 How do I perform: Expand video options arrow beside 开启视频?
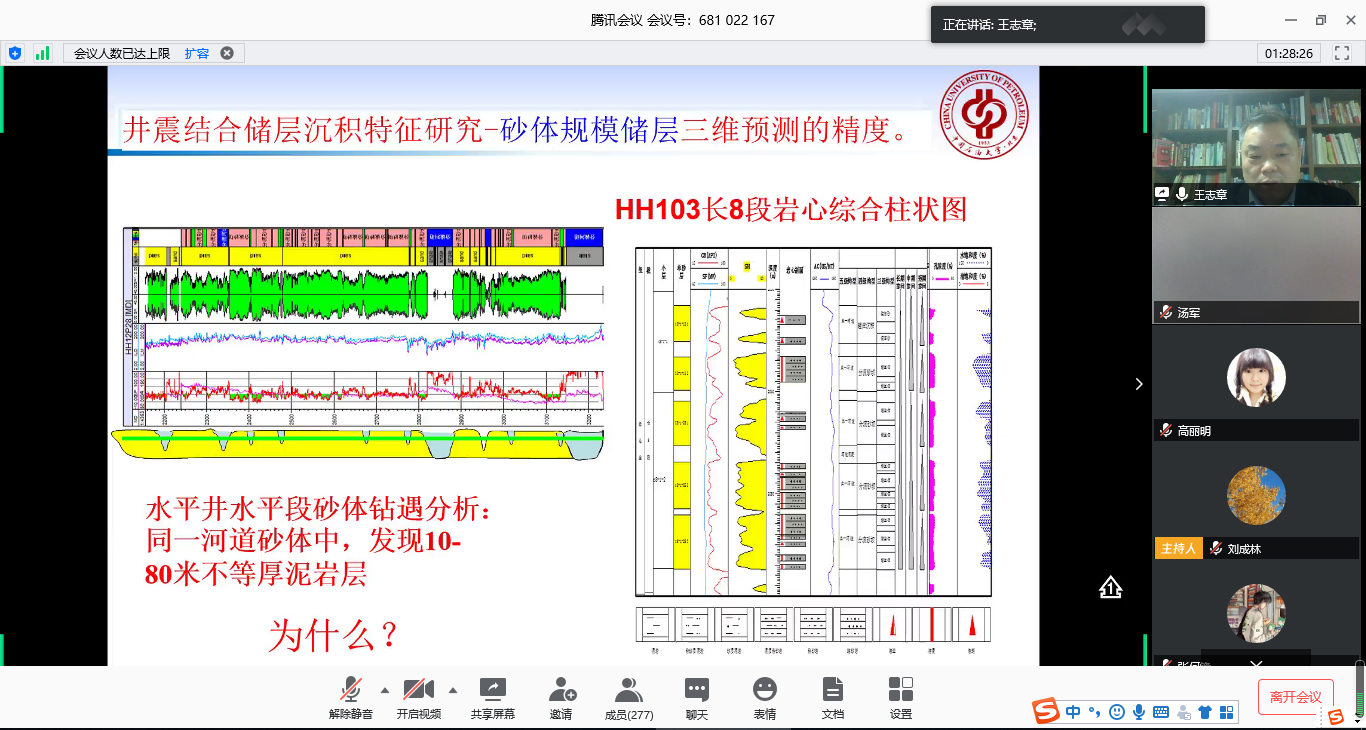pos(453,690)
